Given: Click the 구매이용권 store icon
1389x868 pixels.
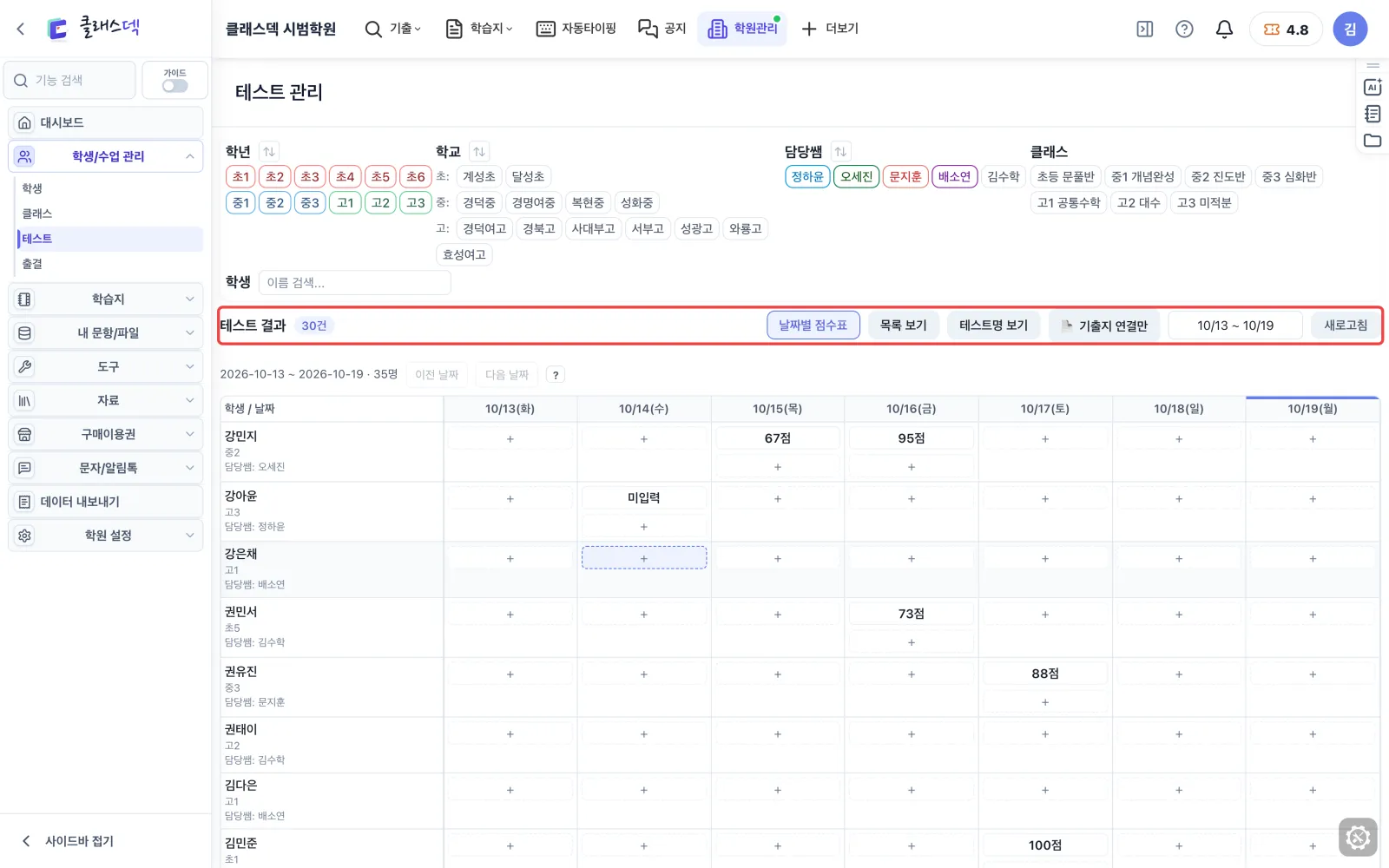Looking at the screenshot, I should point(25,435).
